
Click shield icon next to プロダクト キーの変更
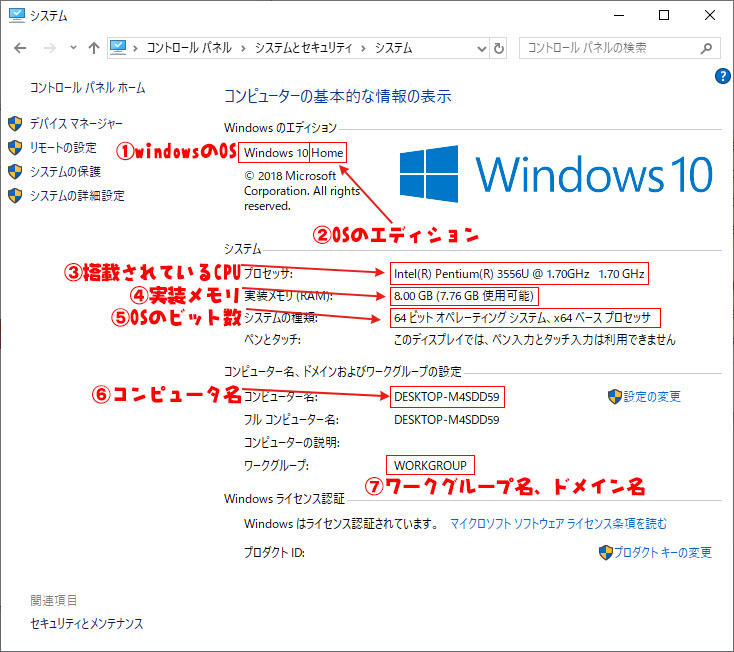pos(606,552)
